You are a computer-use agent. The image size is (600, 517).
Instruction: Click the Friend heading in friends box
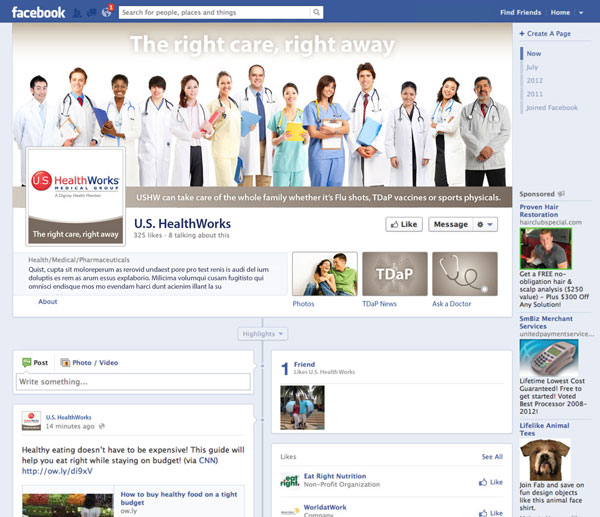(x=304, y=364)
